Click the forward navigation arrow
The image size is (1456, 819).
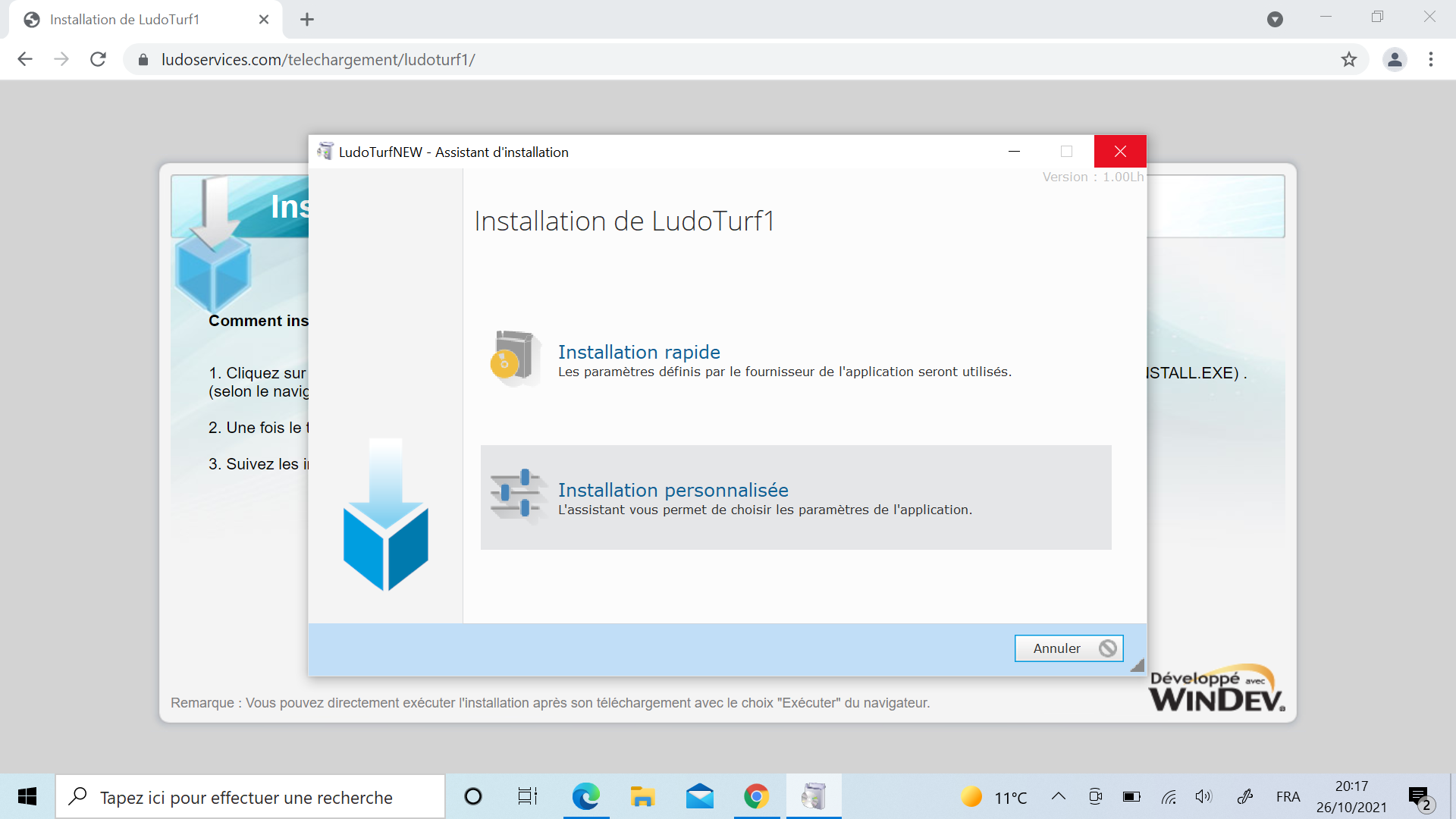(61, 59)
